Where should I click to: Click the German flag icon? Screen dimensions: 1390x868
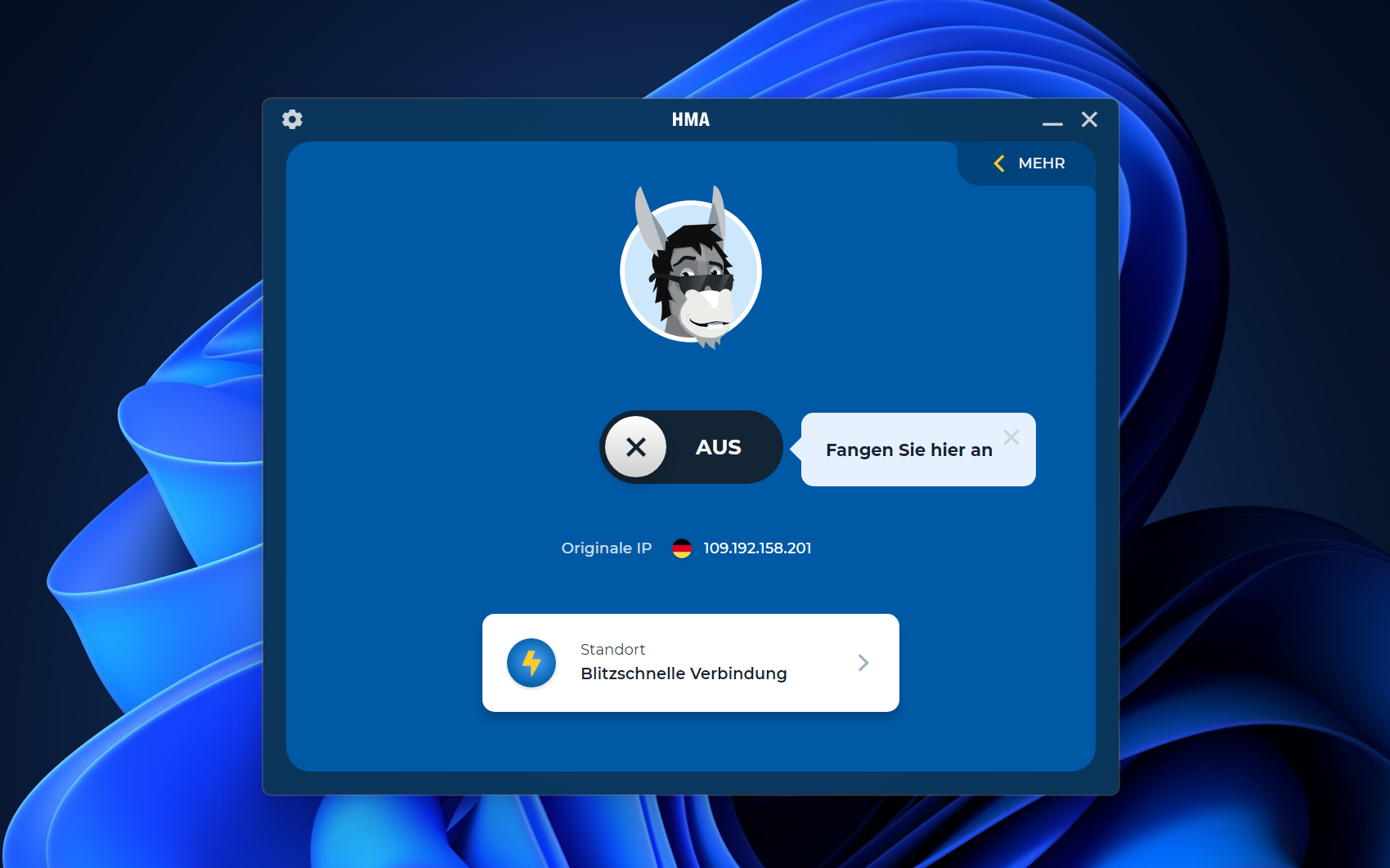point(682,548)
